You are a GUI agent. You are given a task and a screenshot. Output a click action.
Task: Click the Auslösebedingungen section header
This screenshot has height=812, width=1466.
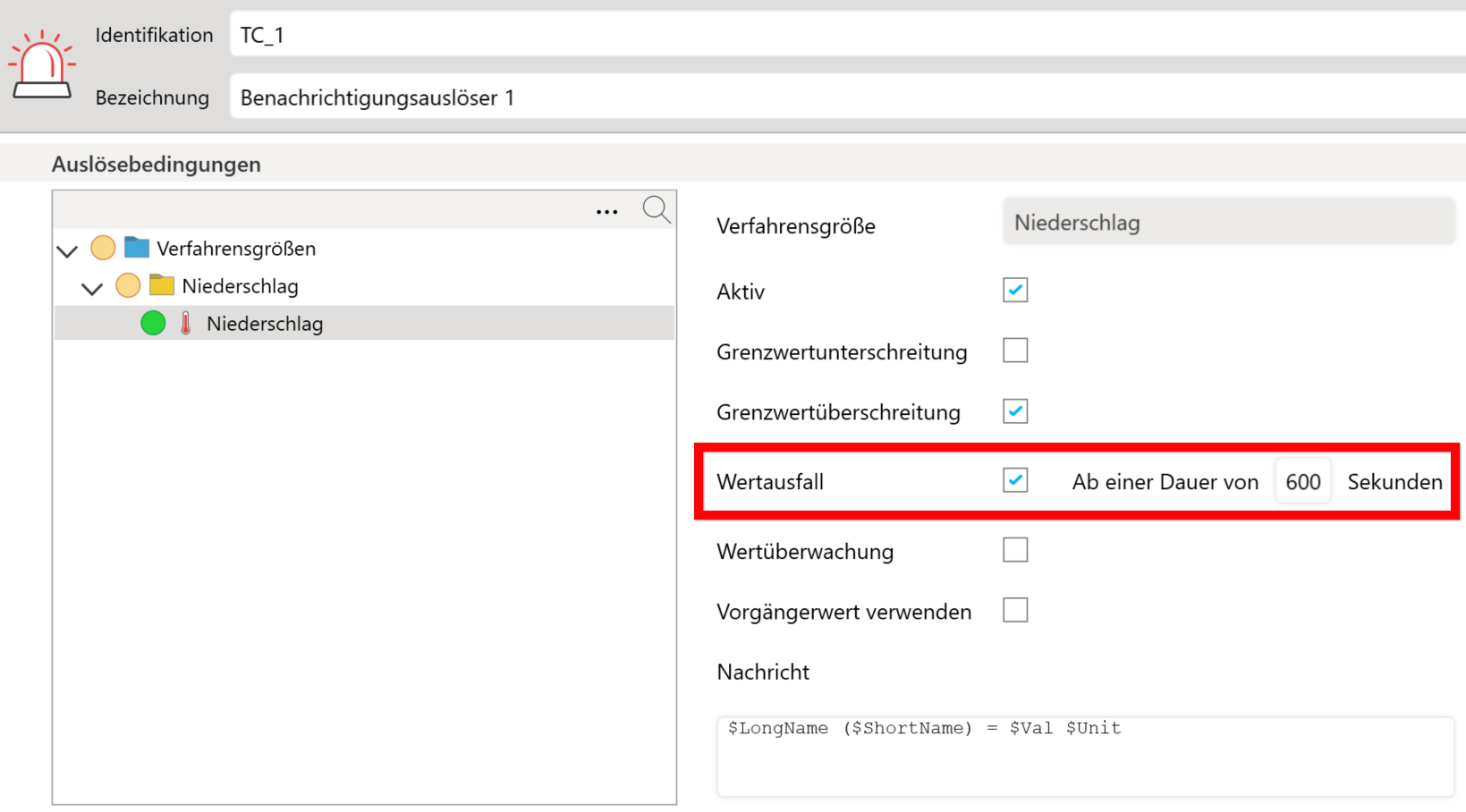[157, 165]
